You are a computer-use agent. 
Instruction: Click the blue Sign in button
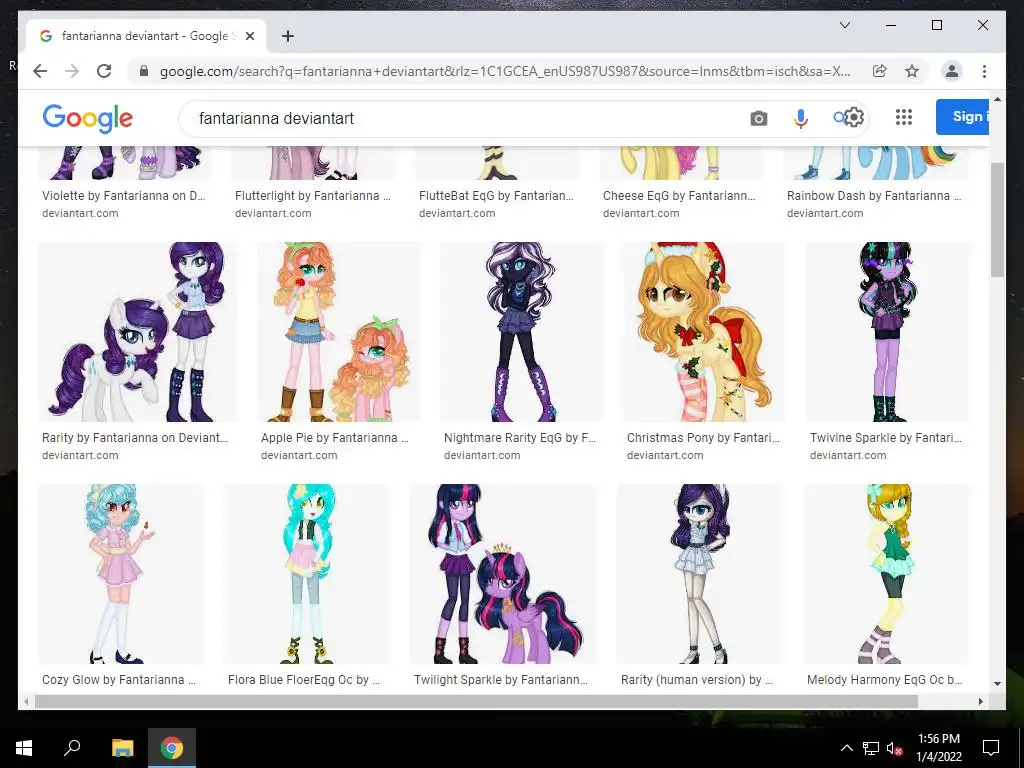point(963,117)
